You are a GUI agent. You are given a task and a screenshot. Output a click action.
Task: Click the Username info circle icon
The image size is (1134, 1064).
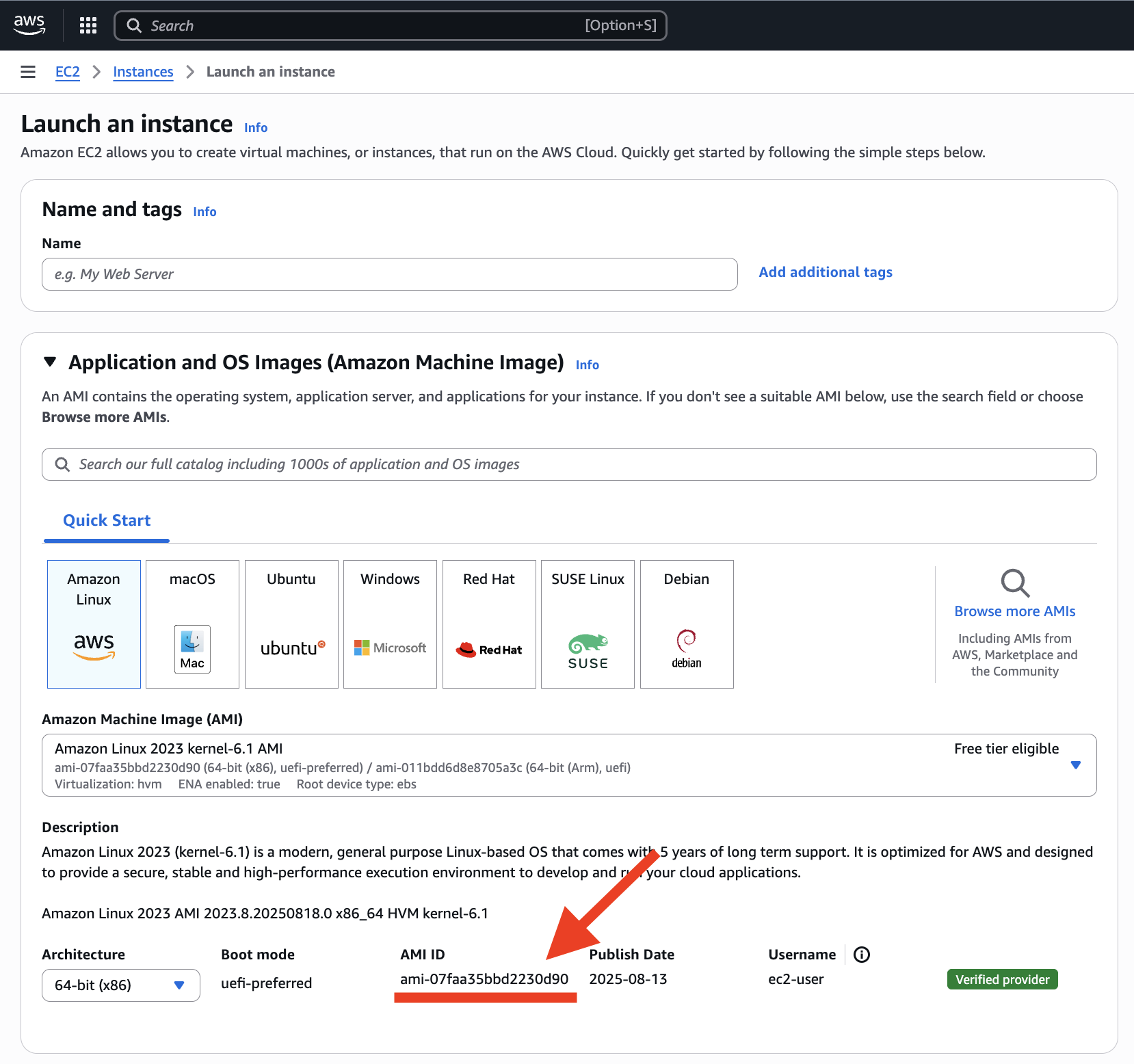[862, 955]
